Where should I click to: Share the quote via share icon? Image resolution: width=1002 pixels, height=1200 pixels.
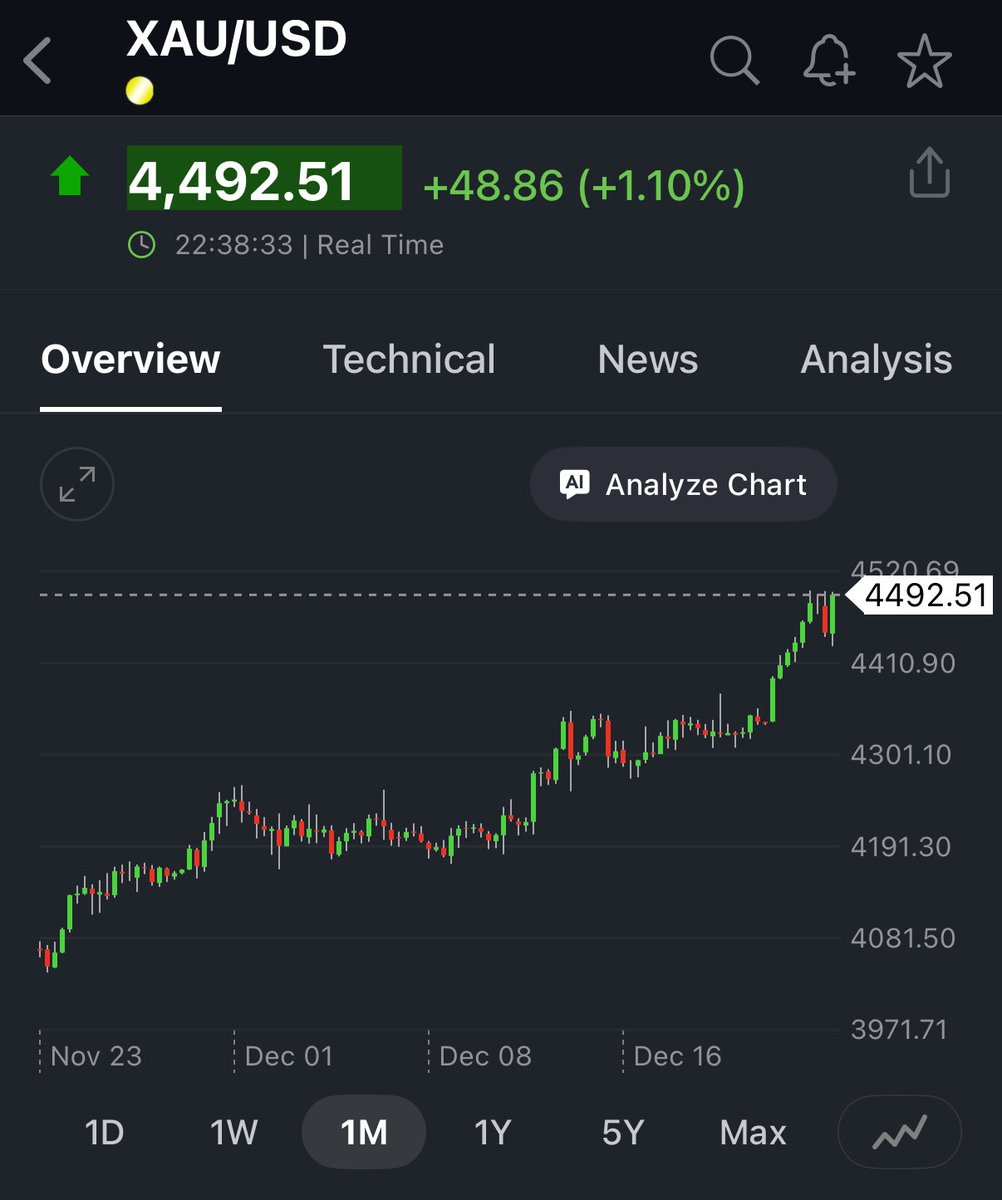929,173
